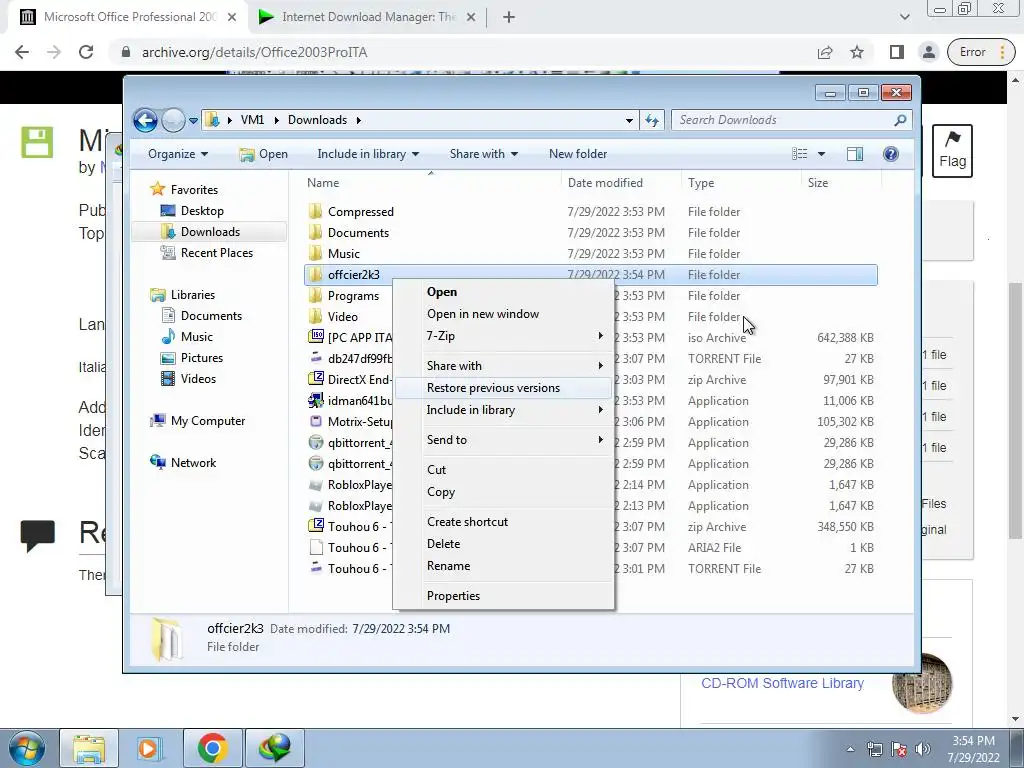
Task: Click the [PC APP ITA] iso icon
Action: (x=315, y=337)
